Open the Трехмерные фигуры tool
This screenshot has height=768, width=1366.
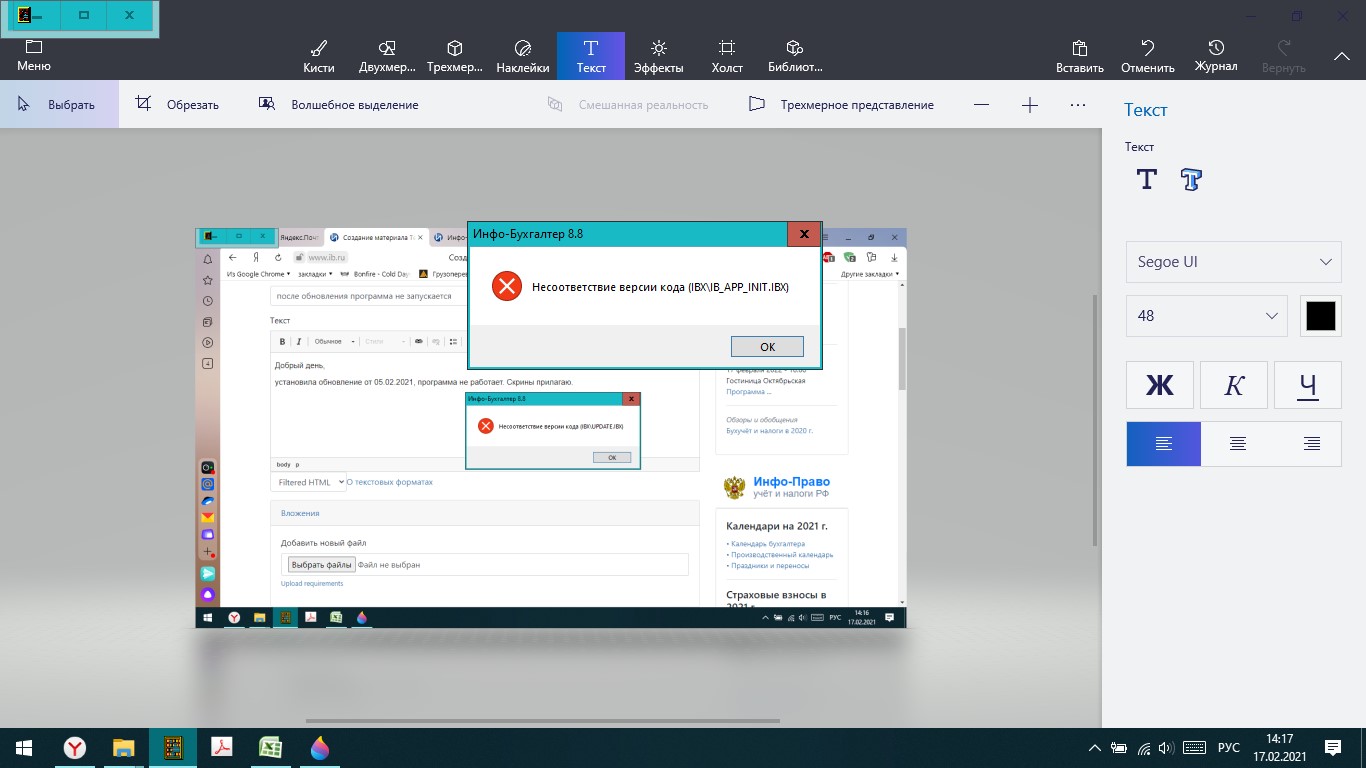pyautogui.click(x=455, y=57)
